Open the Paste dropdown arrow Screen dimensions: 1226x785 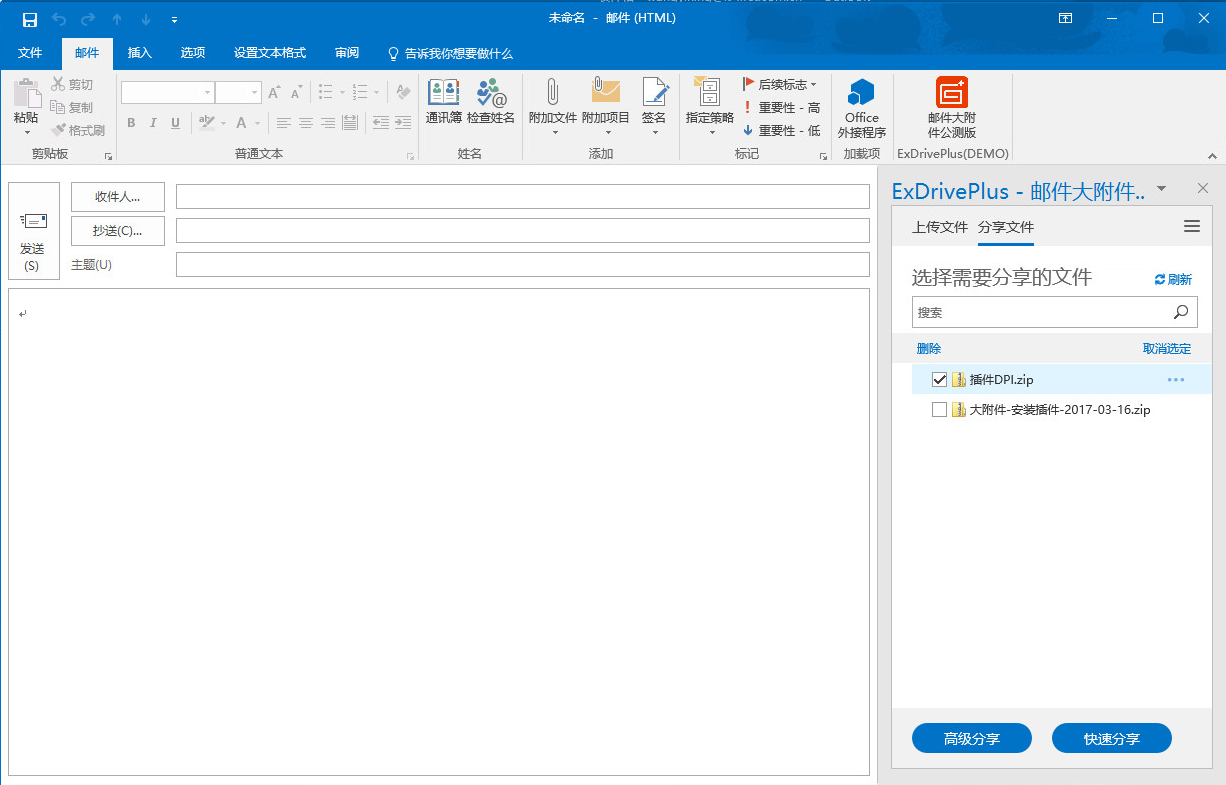click(x=27, y=132)
